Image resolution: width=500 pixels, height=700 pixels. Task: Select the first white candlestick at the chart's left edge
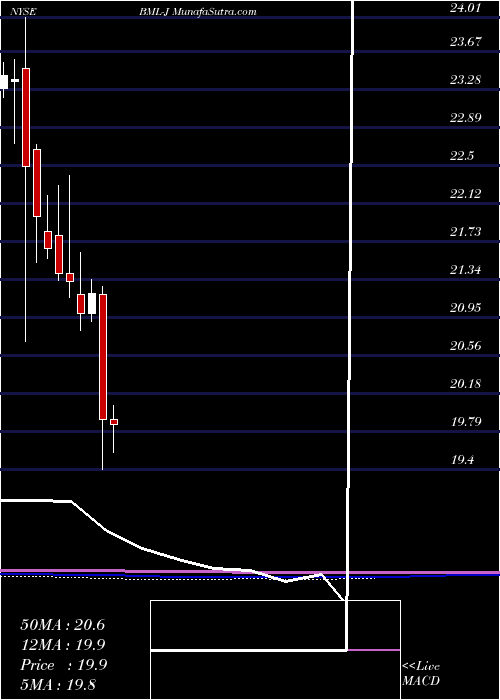4,82
